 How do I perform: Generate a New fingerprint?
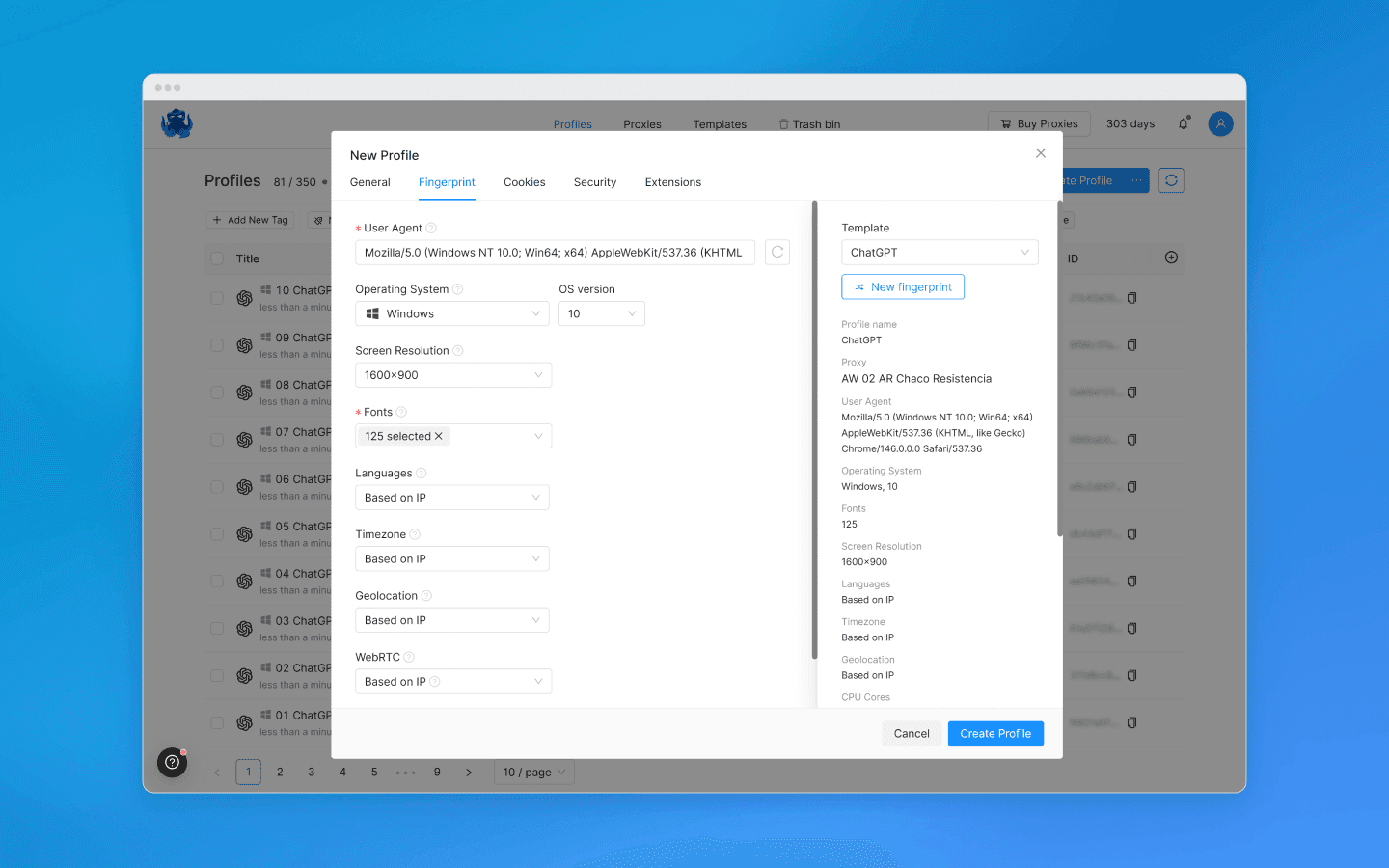click(903, 286)
